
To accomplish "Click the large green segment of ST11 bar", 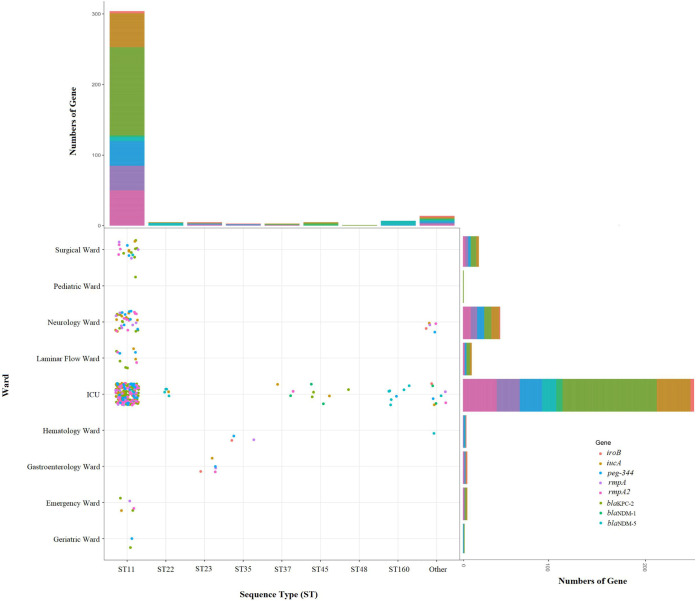I will click(x=127, y=91).
